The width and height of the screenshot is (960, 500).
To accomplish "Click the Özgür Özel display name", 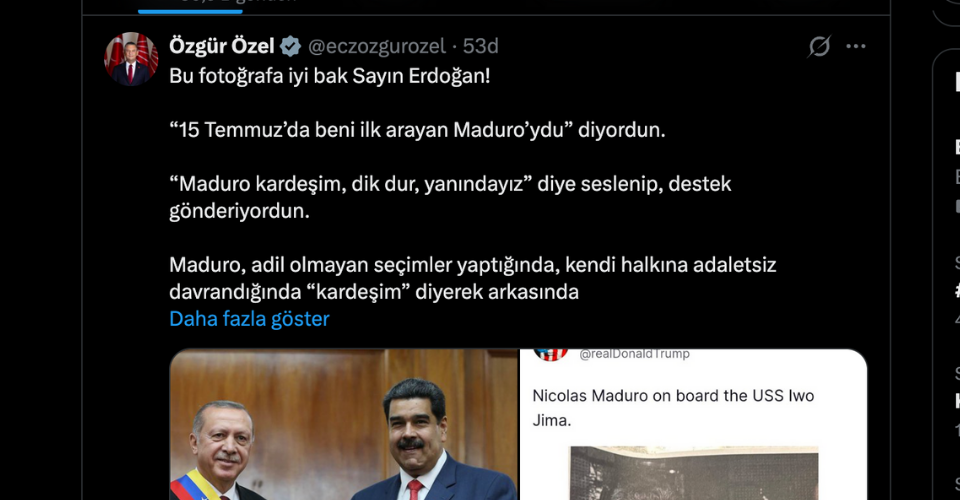I will [222, 47].
